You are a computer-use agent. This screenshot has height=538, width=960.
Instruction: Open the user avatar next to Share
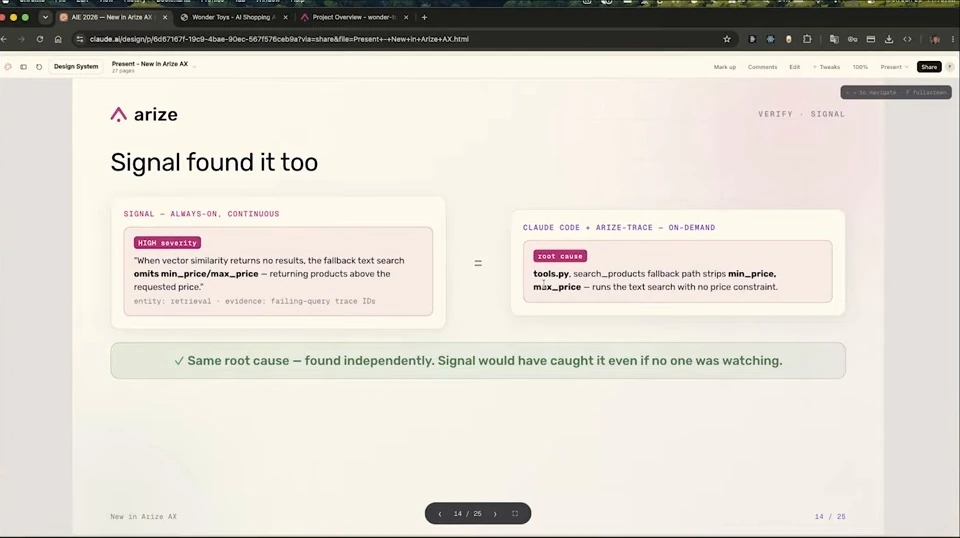click(950, 67)
